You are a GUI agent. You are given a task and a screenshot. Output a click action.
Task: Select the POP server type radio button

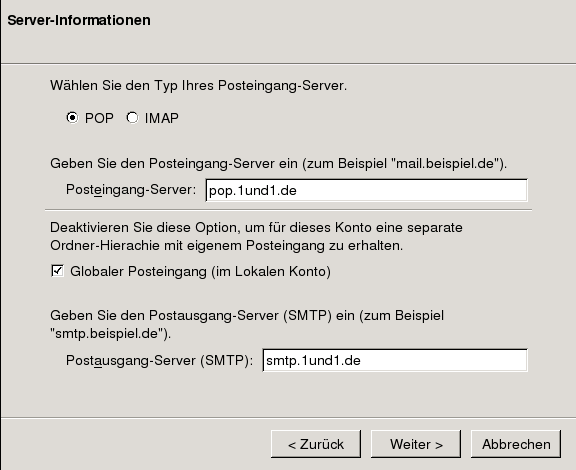(72, 118)
